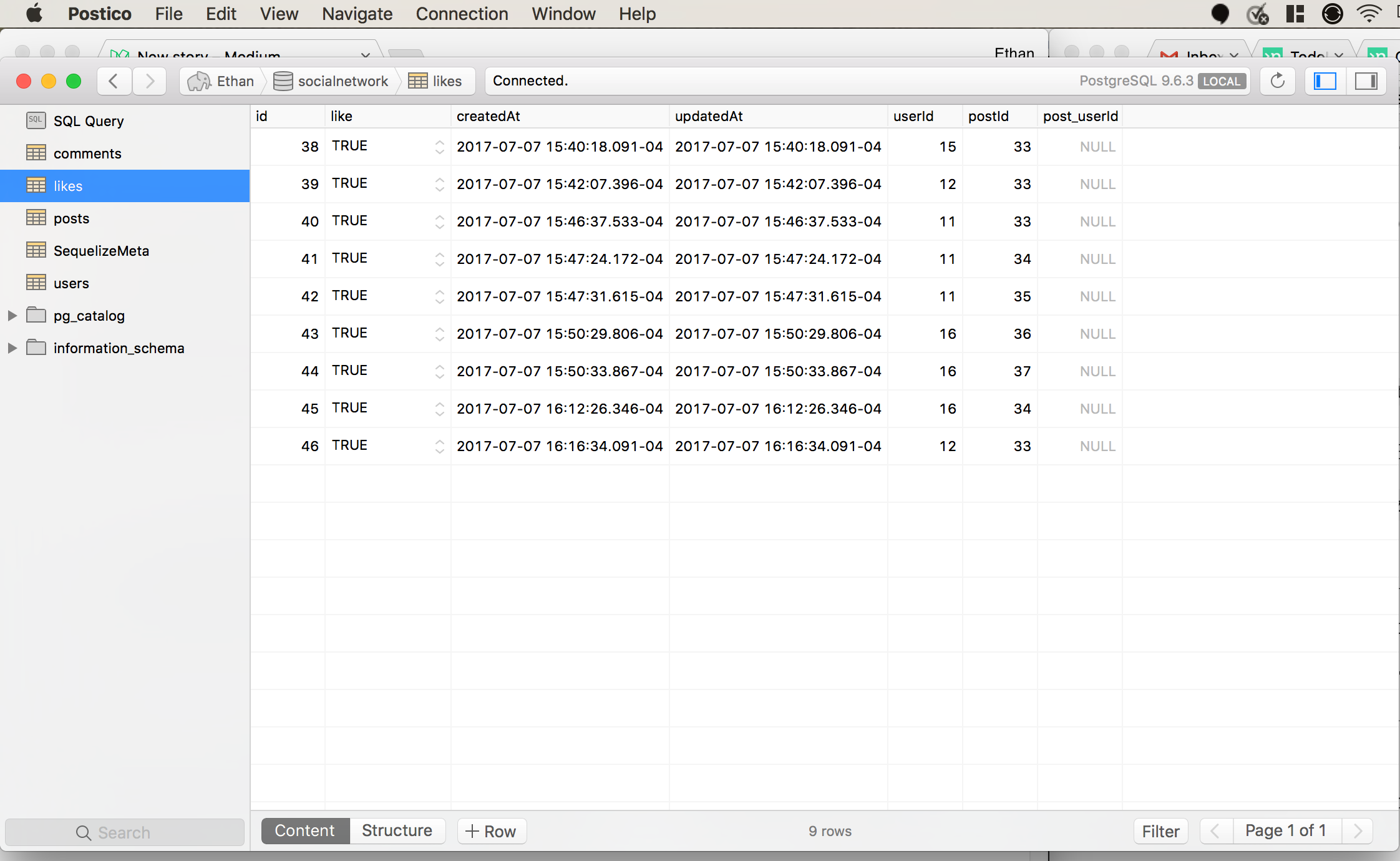Select the users table in sidebar
The width and height of the screenshot is (1400, 861).
71,283
